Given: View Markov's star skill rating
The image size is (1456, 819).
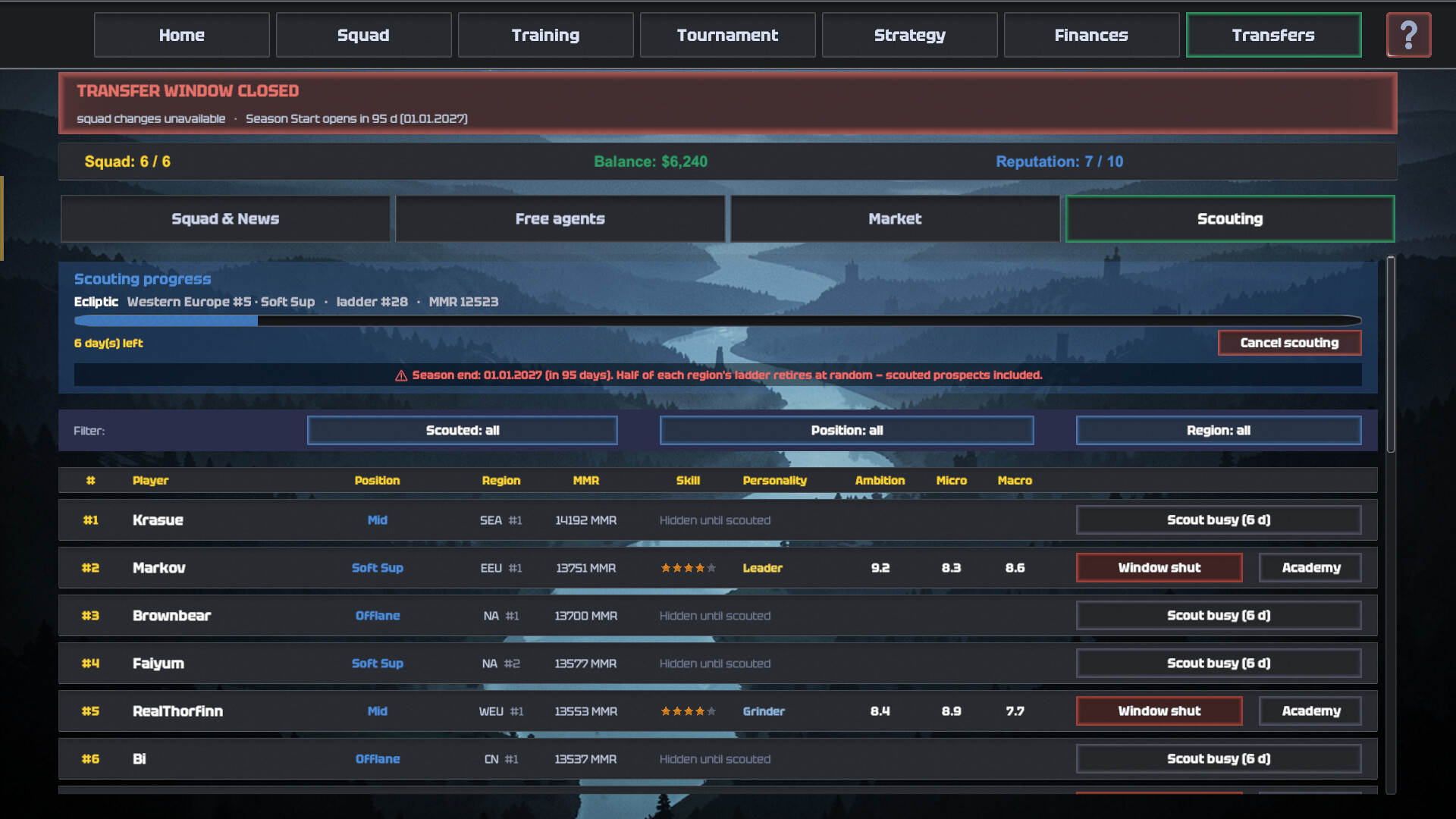Looking at the screenshot, I should (688, 568).
